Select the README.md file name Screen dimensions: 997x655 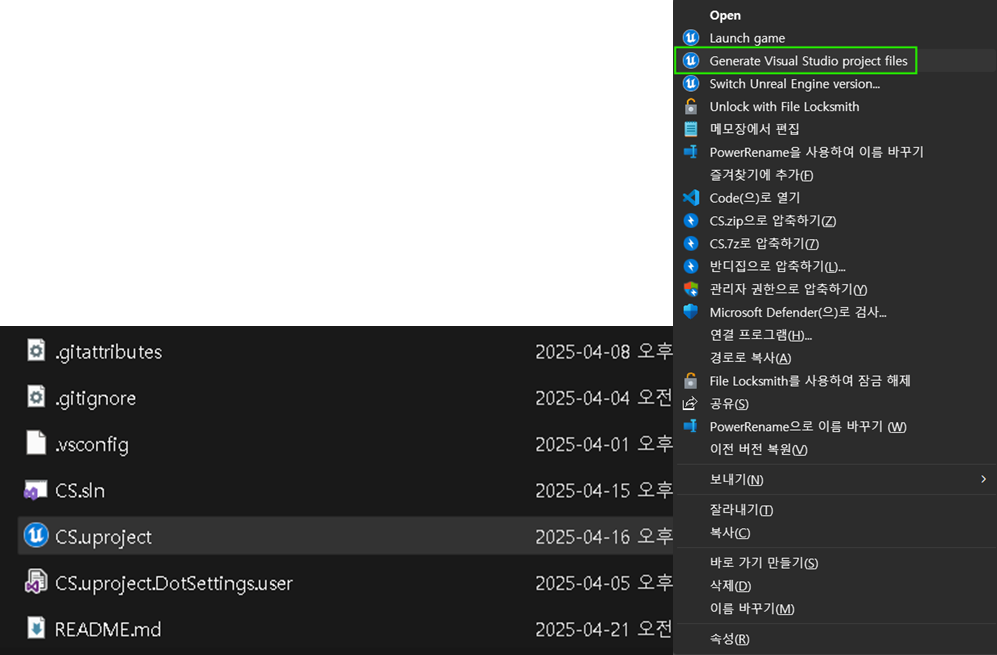[x=108, y=629]
